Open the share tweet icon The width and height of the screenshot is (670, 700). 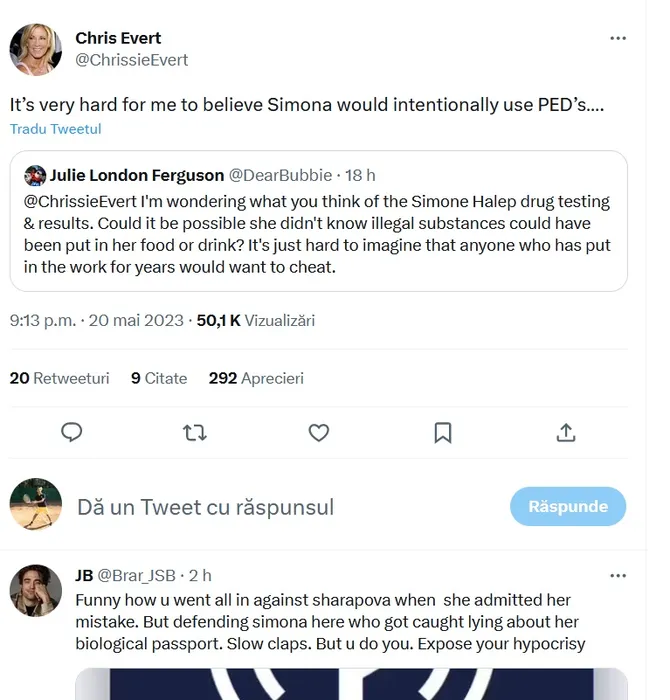565,432
